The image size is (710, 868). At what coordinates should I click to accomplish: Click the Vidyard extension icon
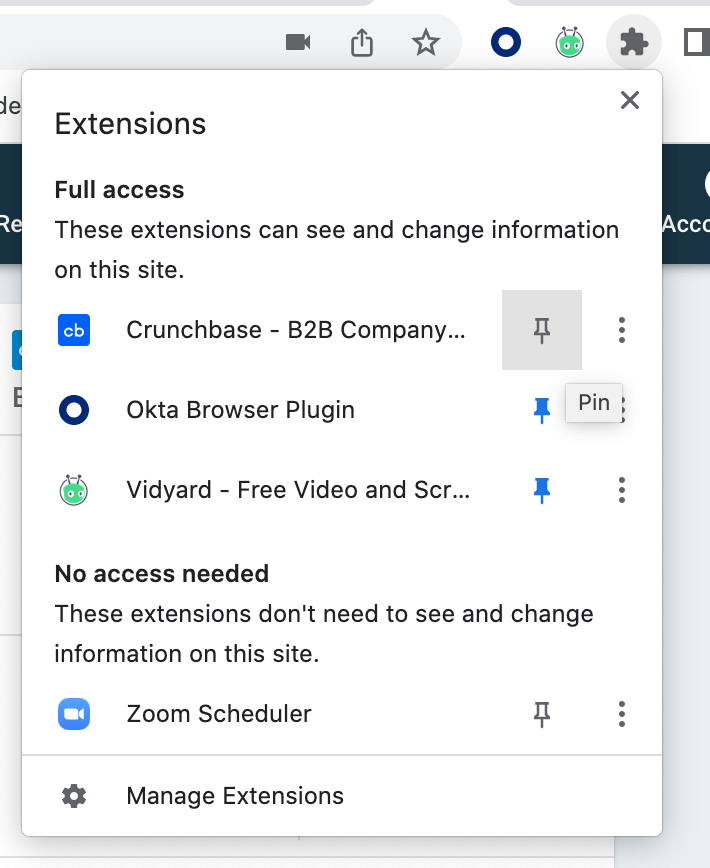pyautogui.click(x=73, y=489)
